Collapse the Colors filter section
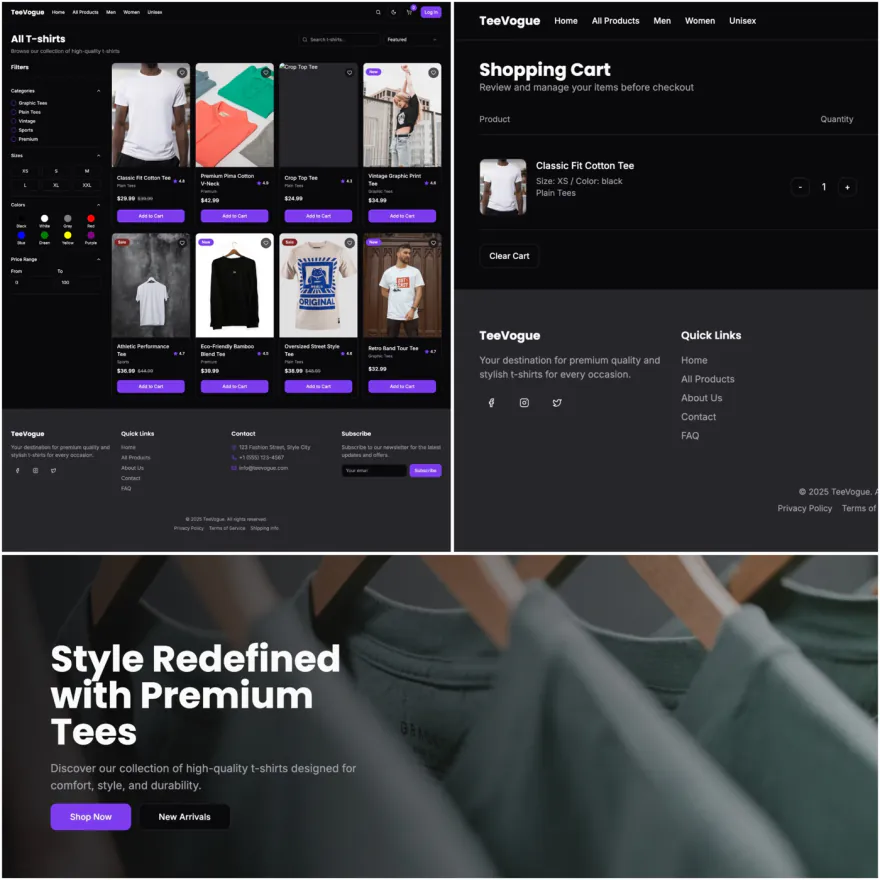880x880 pixels. tap(98, 205)
